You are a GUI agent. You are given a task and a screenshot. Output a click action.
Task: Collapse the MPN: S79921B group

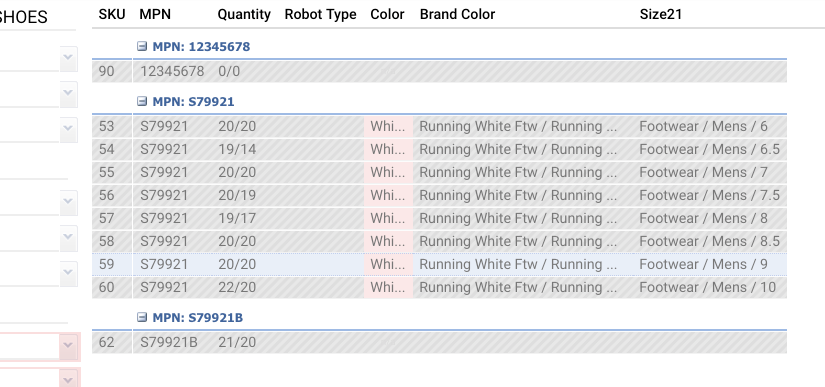142,317
